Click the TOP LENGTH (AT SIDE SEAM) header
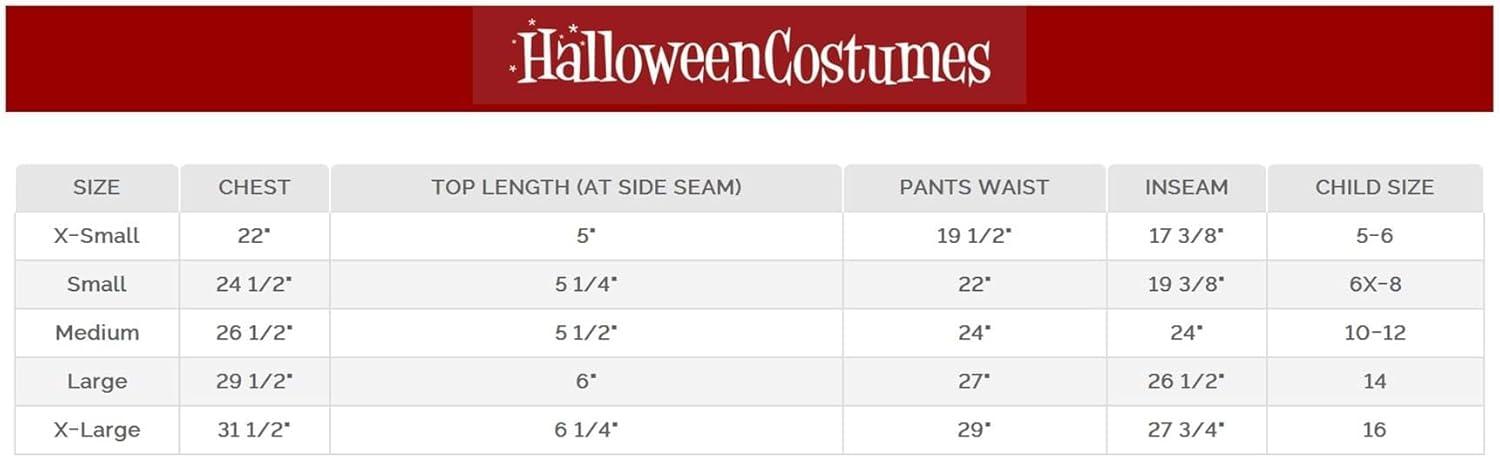Viewport: 1500px width, 458px height. tap(586, 187)
